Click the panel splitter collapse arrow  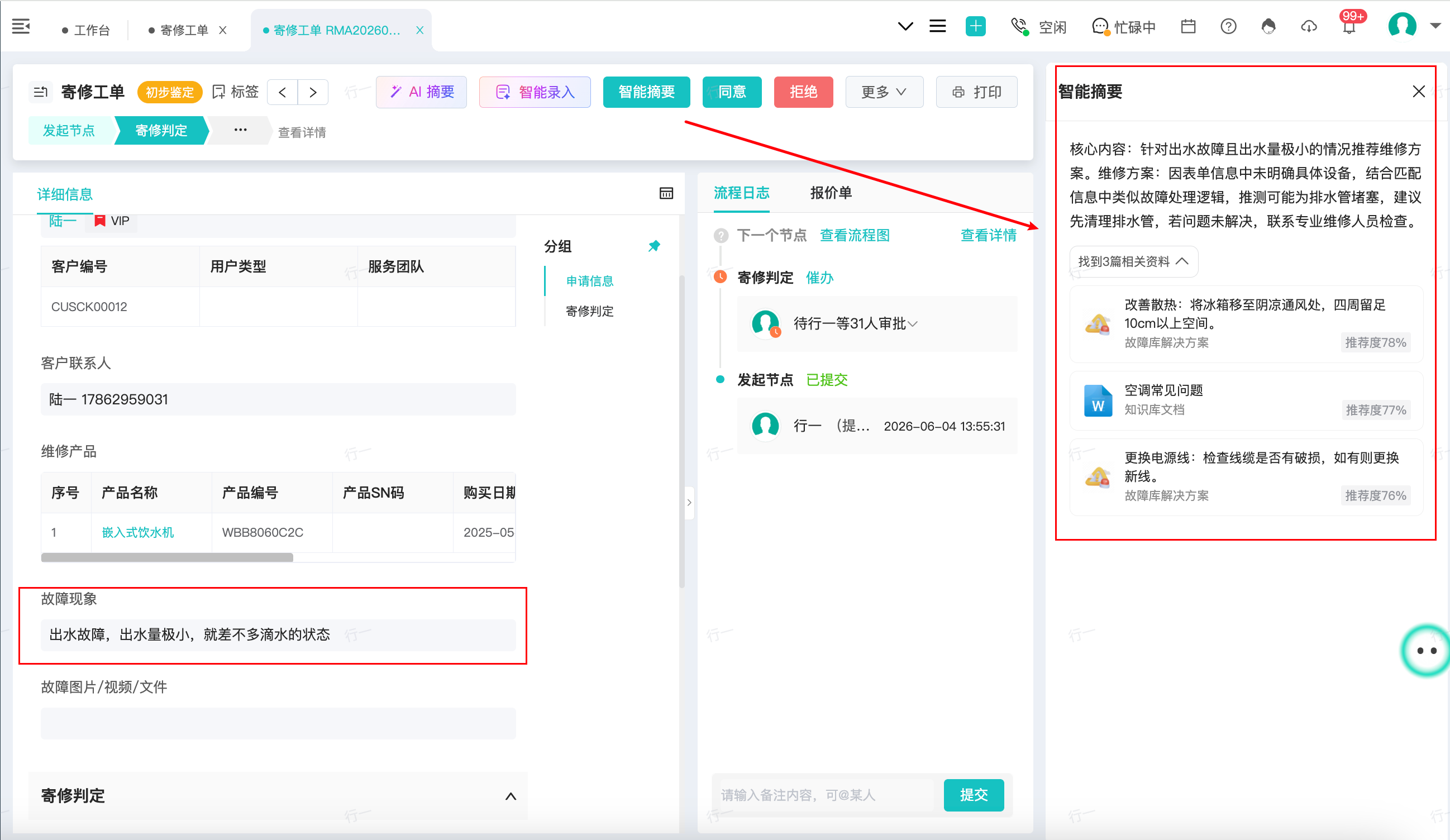(689, 502)
